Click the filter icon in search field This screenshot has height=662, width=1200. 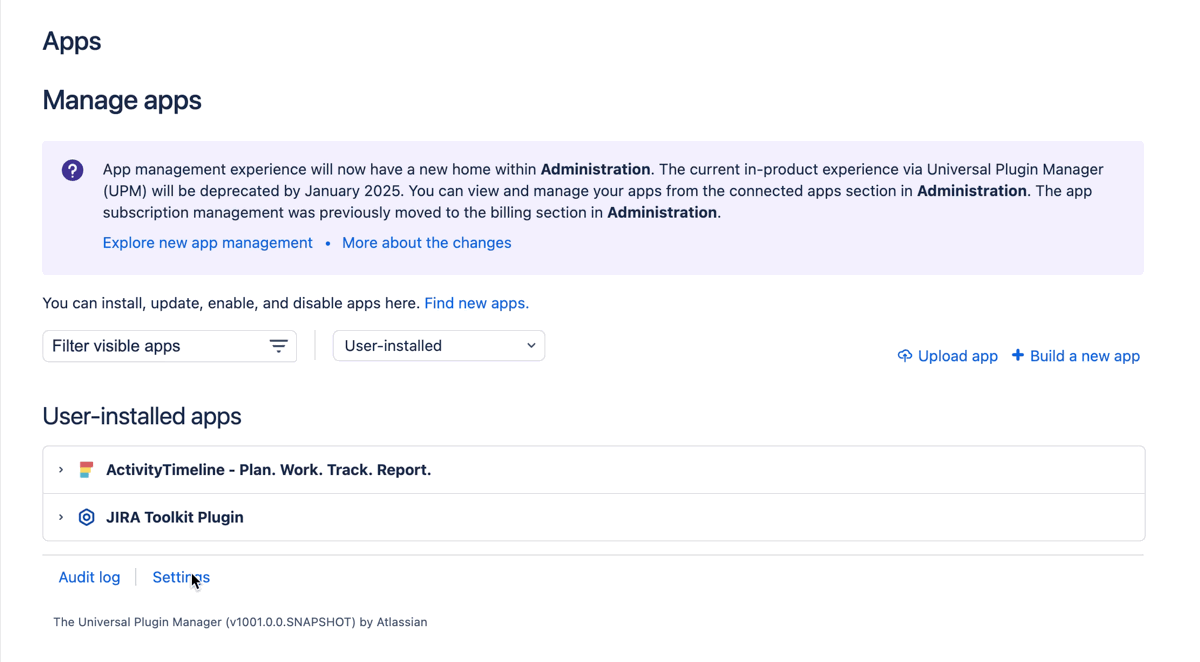click(278, 345)
